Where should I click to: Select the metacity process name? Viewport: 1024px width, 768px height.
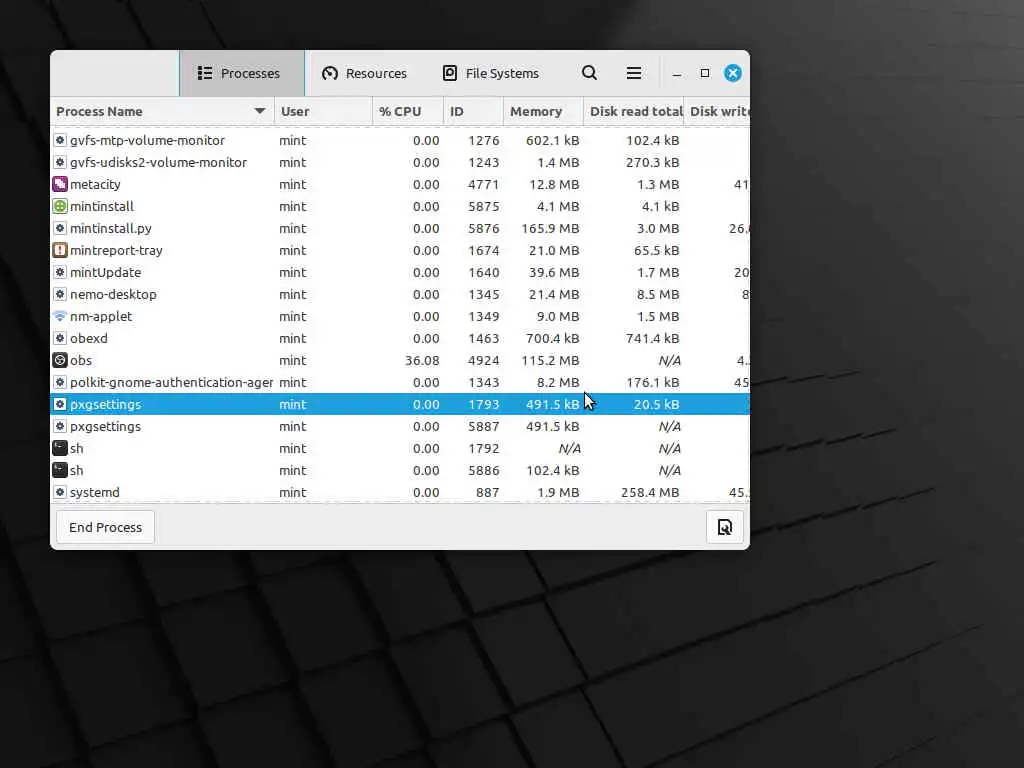pos(95,184)
